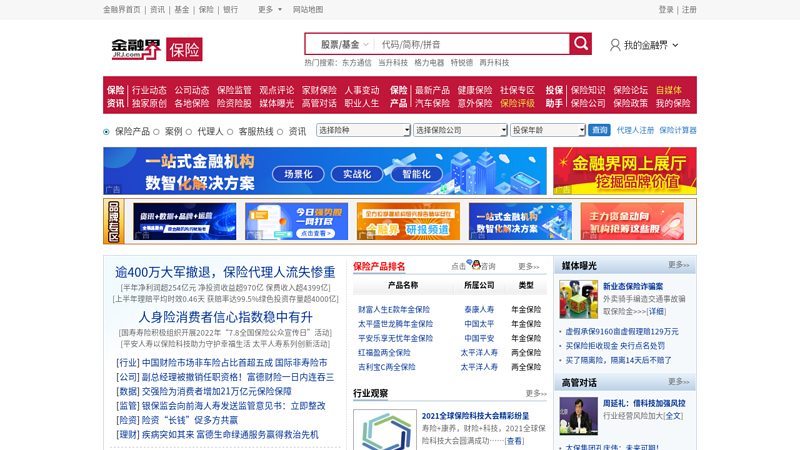Open the 投保年龄 dropdown
800x450 pixels.
pos(548,130)
